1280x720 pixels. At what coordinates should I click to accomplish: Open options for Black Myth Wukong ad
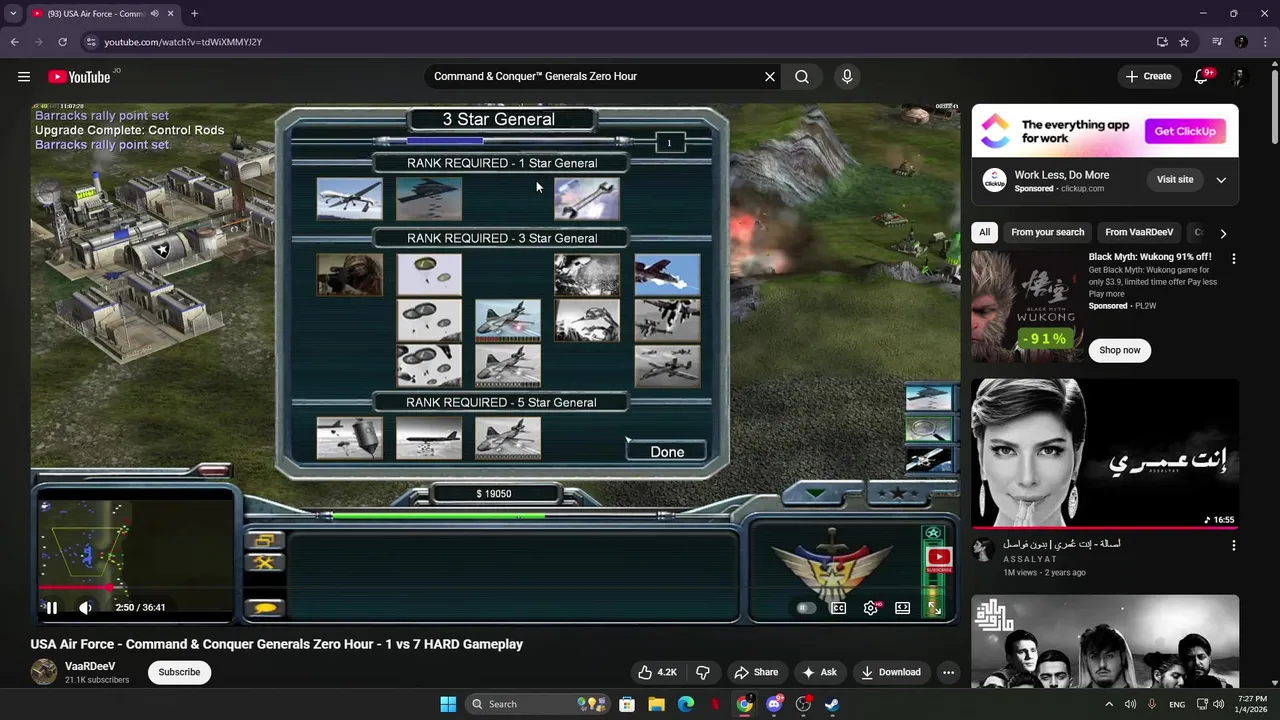(x=1233, y=259)
